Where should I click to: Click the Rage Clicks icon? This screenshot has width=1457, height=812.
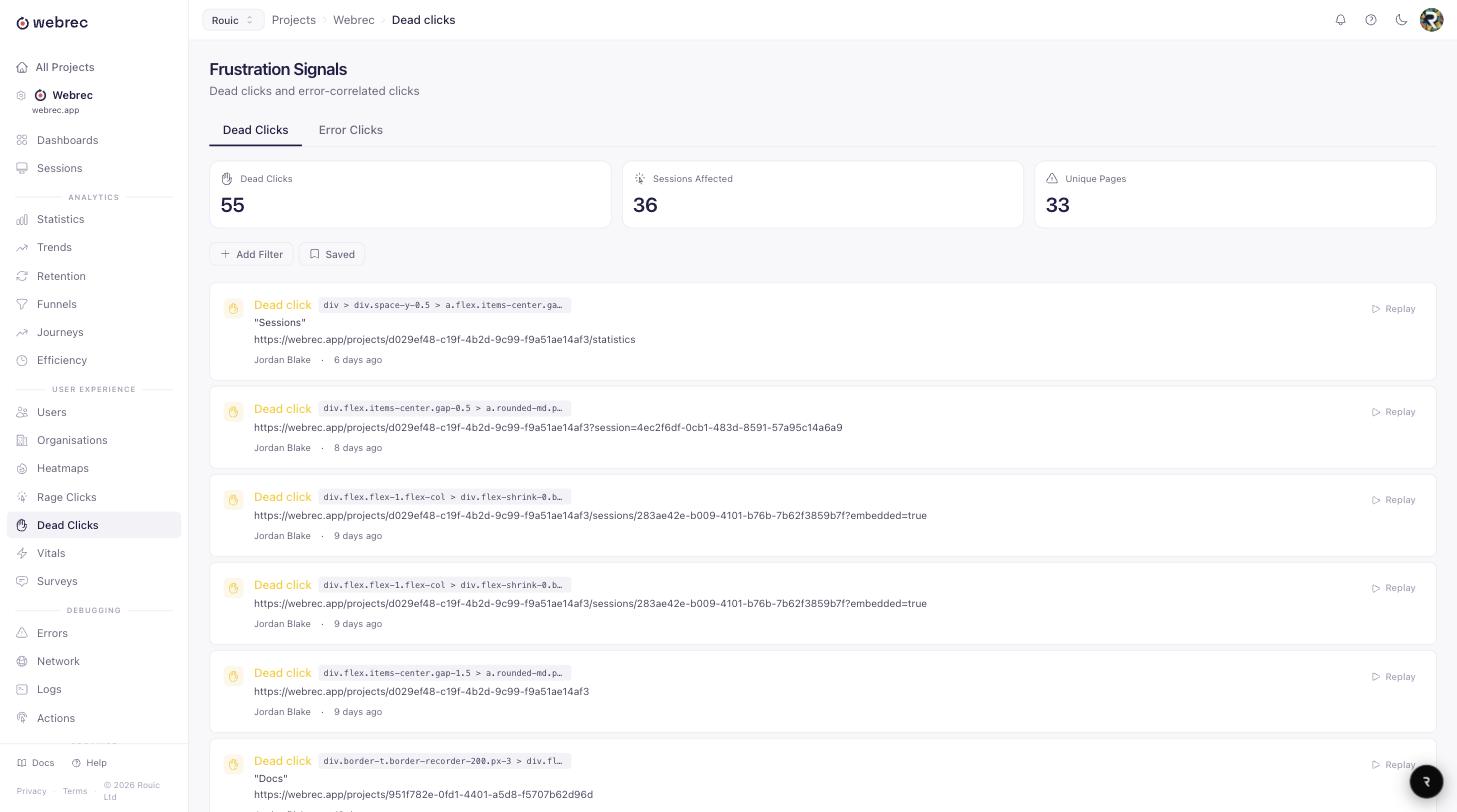22,497
